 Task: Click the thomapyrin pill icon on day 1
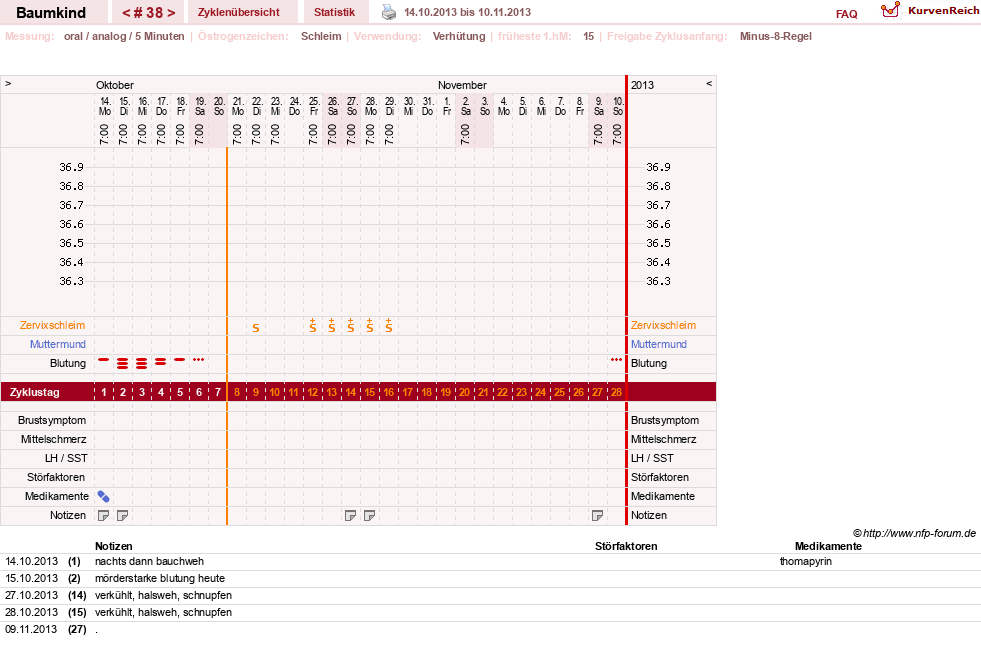(x=103, y=497)
